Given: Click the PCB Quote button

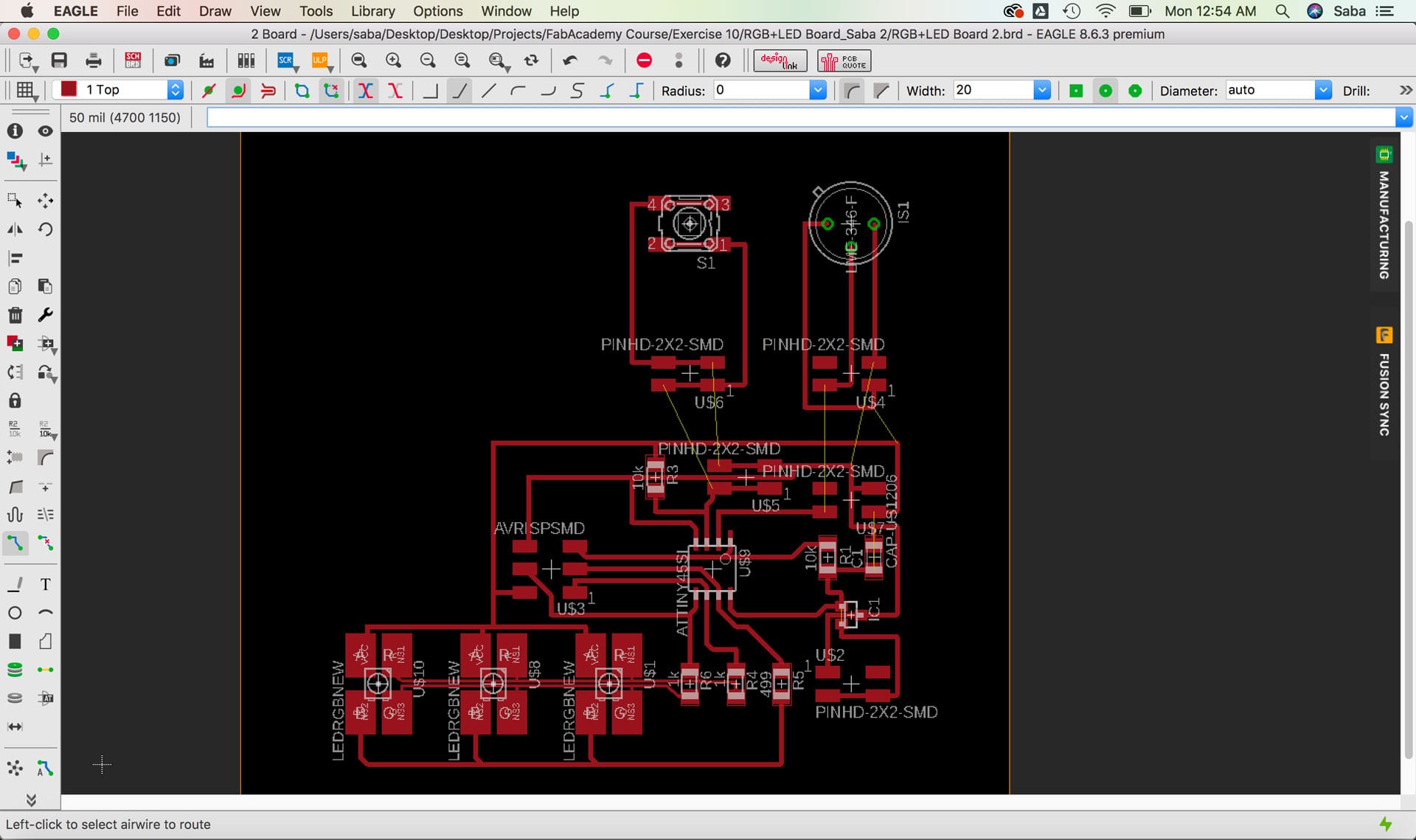Looking at the screenshot, I should (844, 60).
